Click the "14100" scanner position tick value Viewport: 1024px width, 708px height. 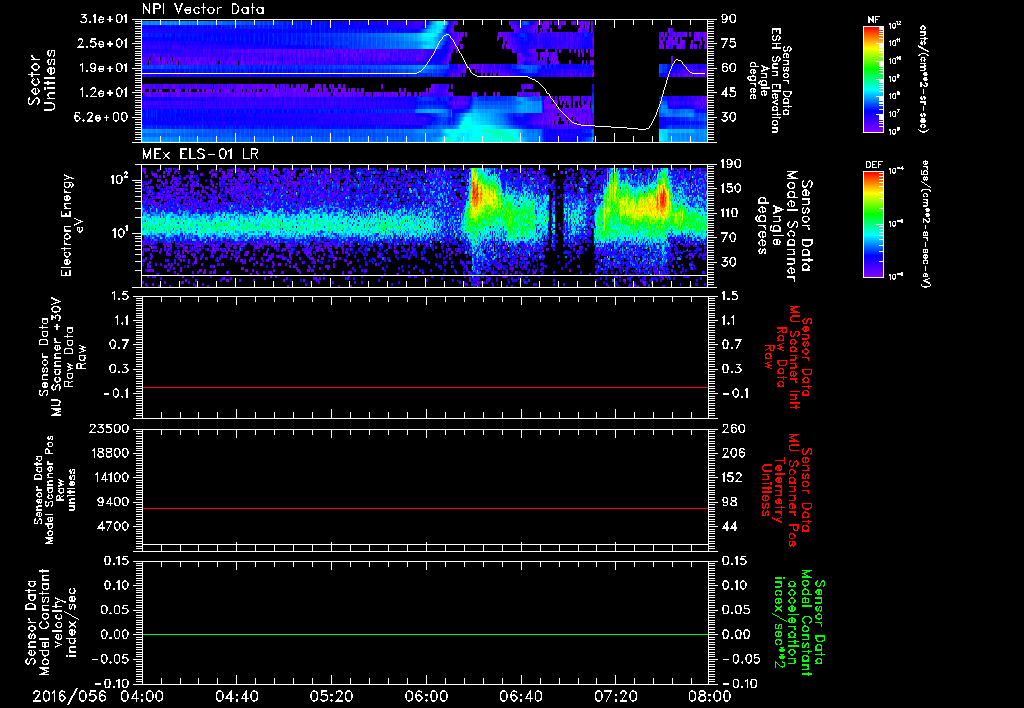coord(109,477)
